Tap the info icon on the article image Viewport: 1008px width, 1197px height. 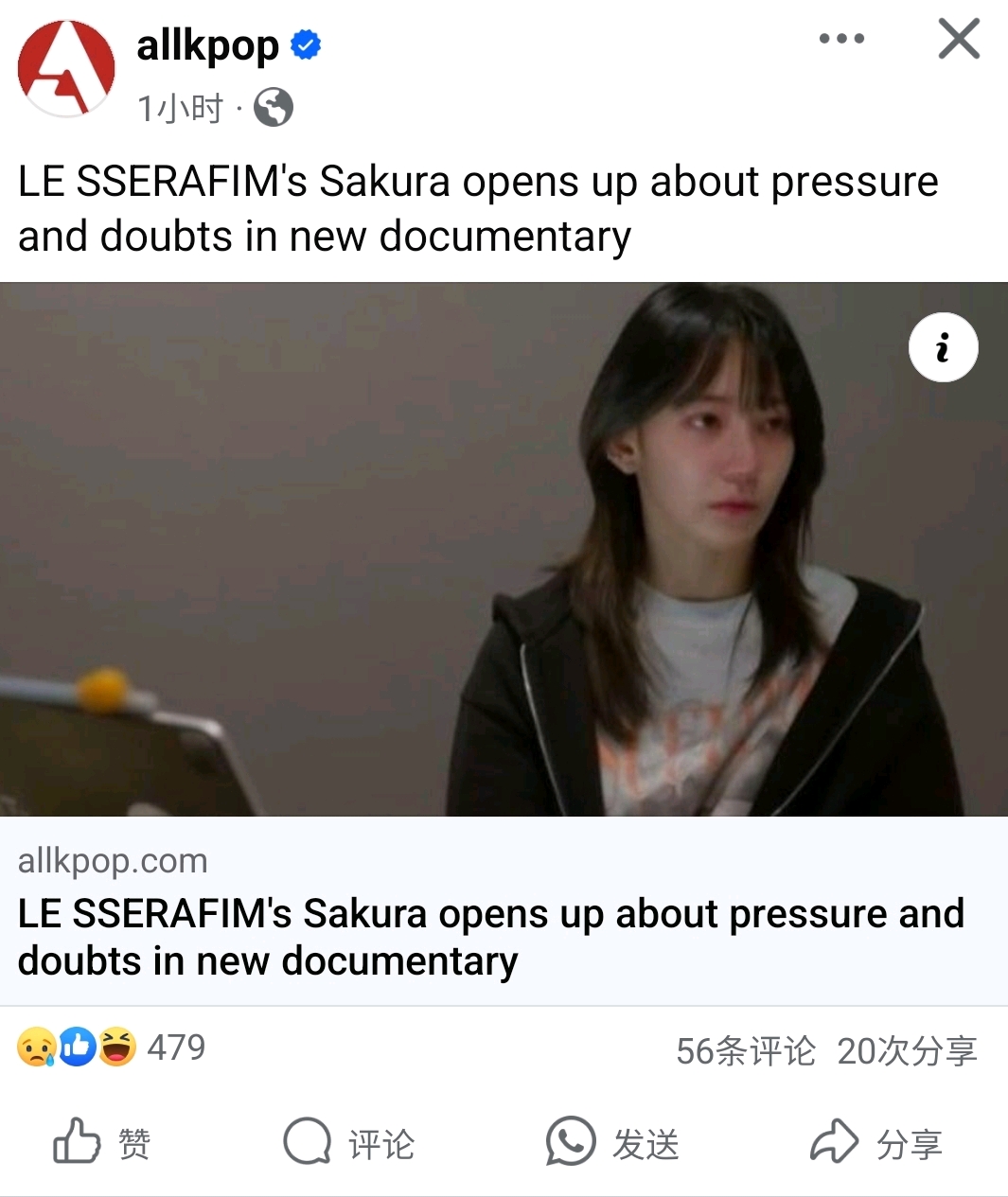pyautogui.click(x=944, y=347)
